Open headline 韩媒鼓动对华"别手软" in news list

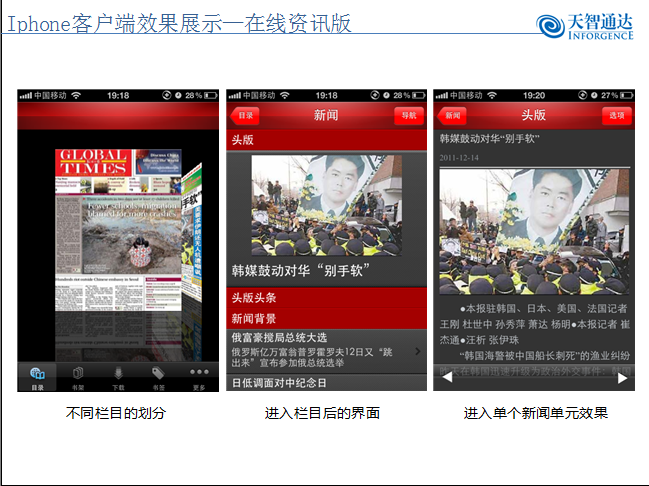pyautogui.click(x=300, y=271)
